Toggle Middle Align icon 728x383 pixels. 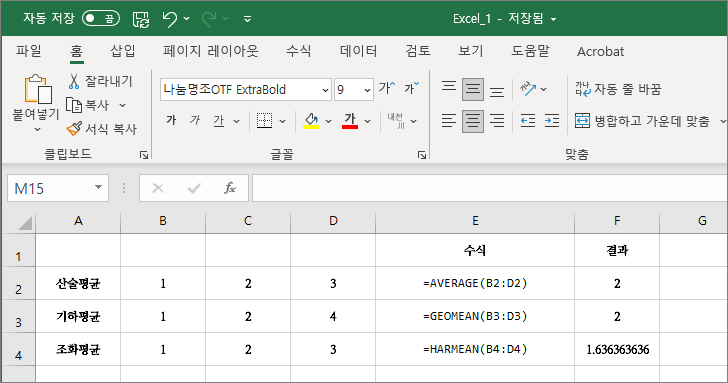pyautogui.click(x=473, y=89)
